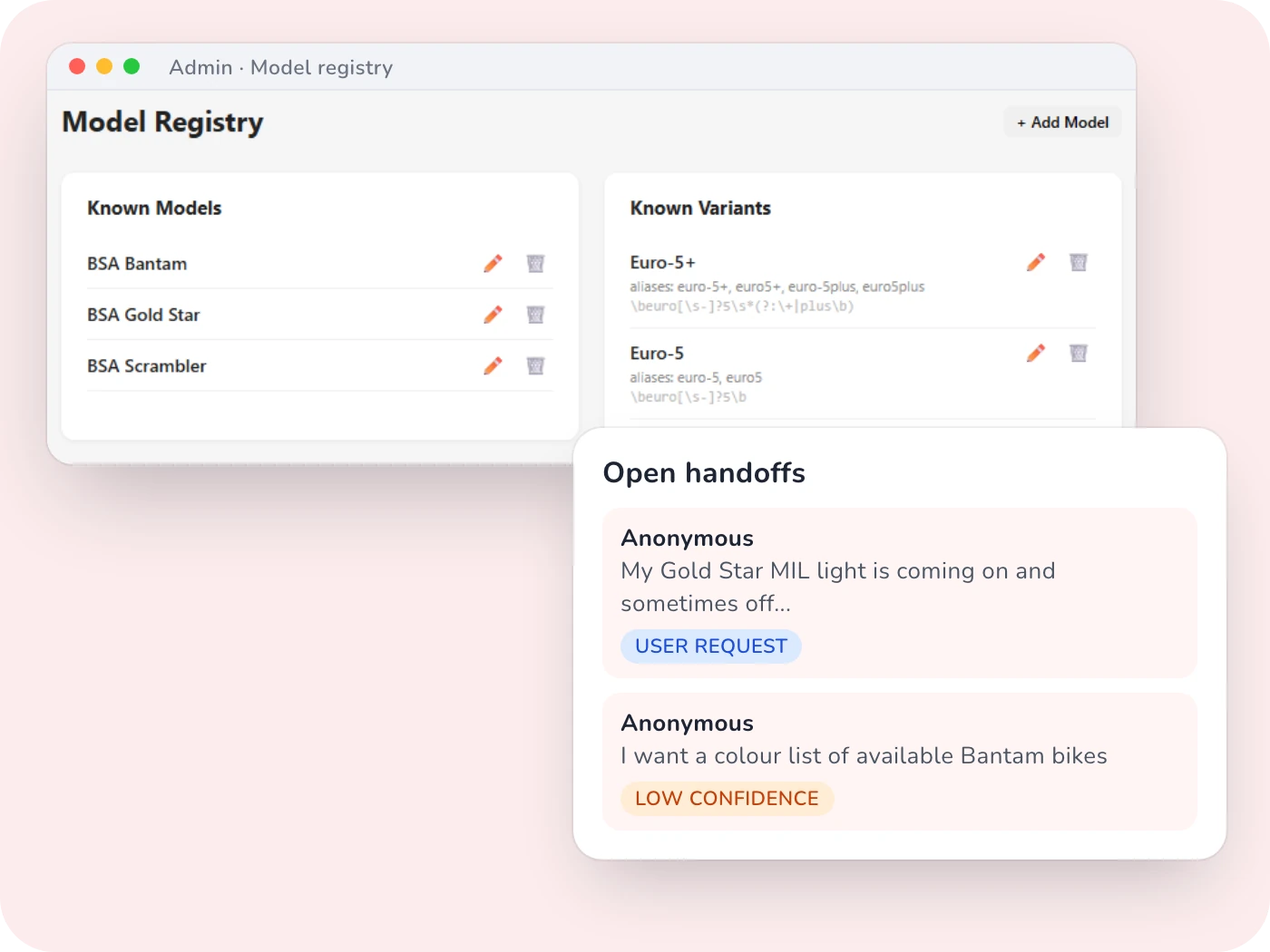1270x952 pixels.
Task: Click the Open handoffs heading
Action: coord(704,473)
